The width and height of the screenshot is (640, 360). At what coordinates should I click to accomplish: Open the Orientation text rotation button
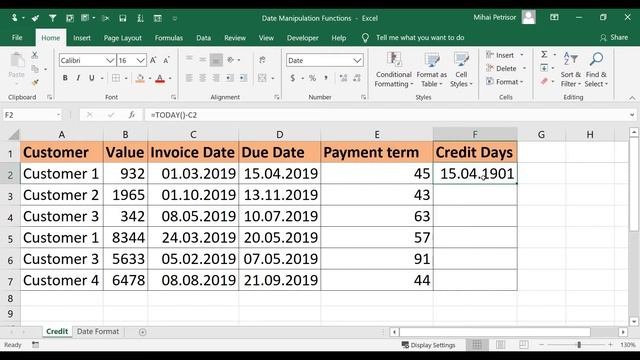point(231,60)
